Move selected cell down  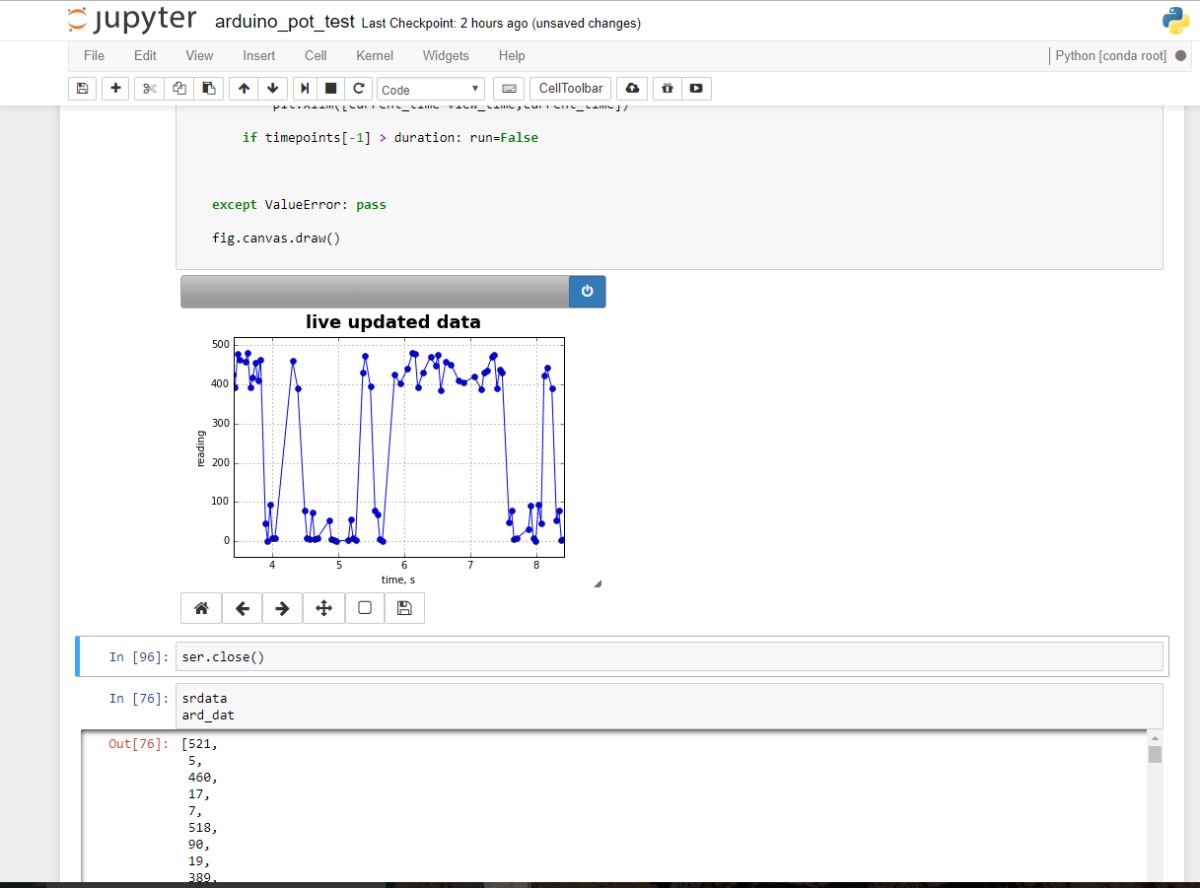[272, 88]
